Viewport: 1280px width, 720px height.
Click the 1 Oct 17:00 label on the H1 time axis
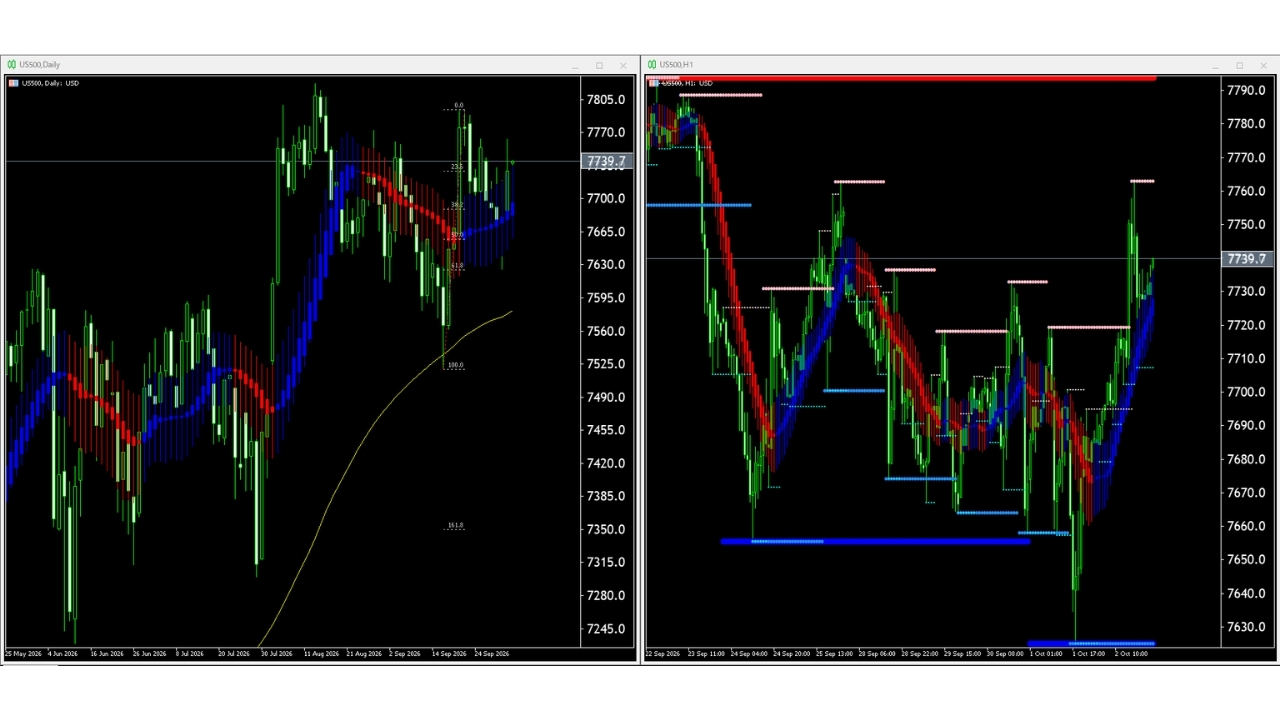(1089, 654)
